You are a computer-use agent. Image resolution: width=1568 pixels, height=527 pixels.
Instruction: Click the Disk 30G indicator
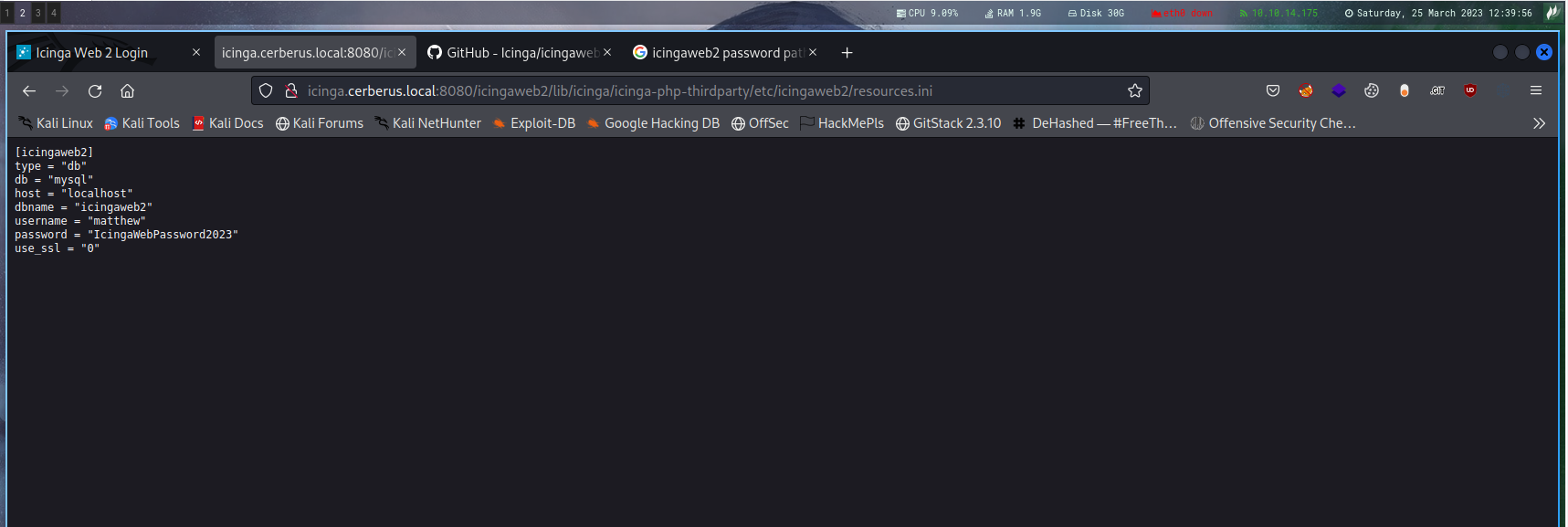pos(1096,13)
